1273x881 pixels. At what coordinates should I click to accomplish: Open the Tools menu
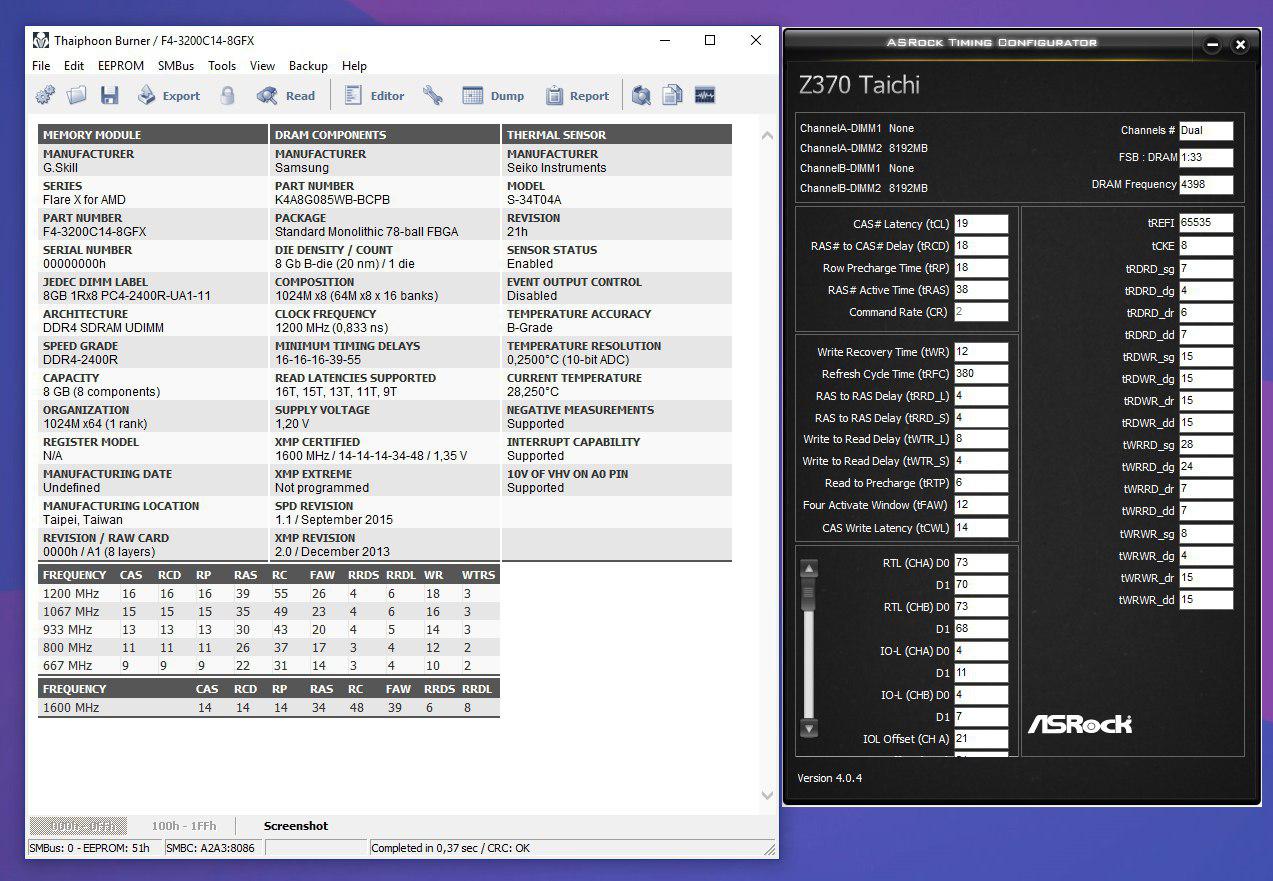pos(222,66)
